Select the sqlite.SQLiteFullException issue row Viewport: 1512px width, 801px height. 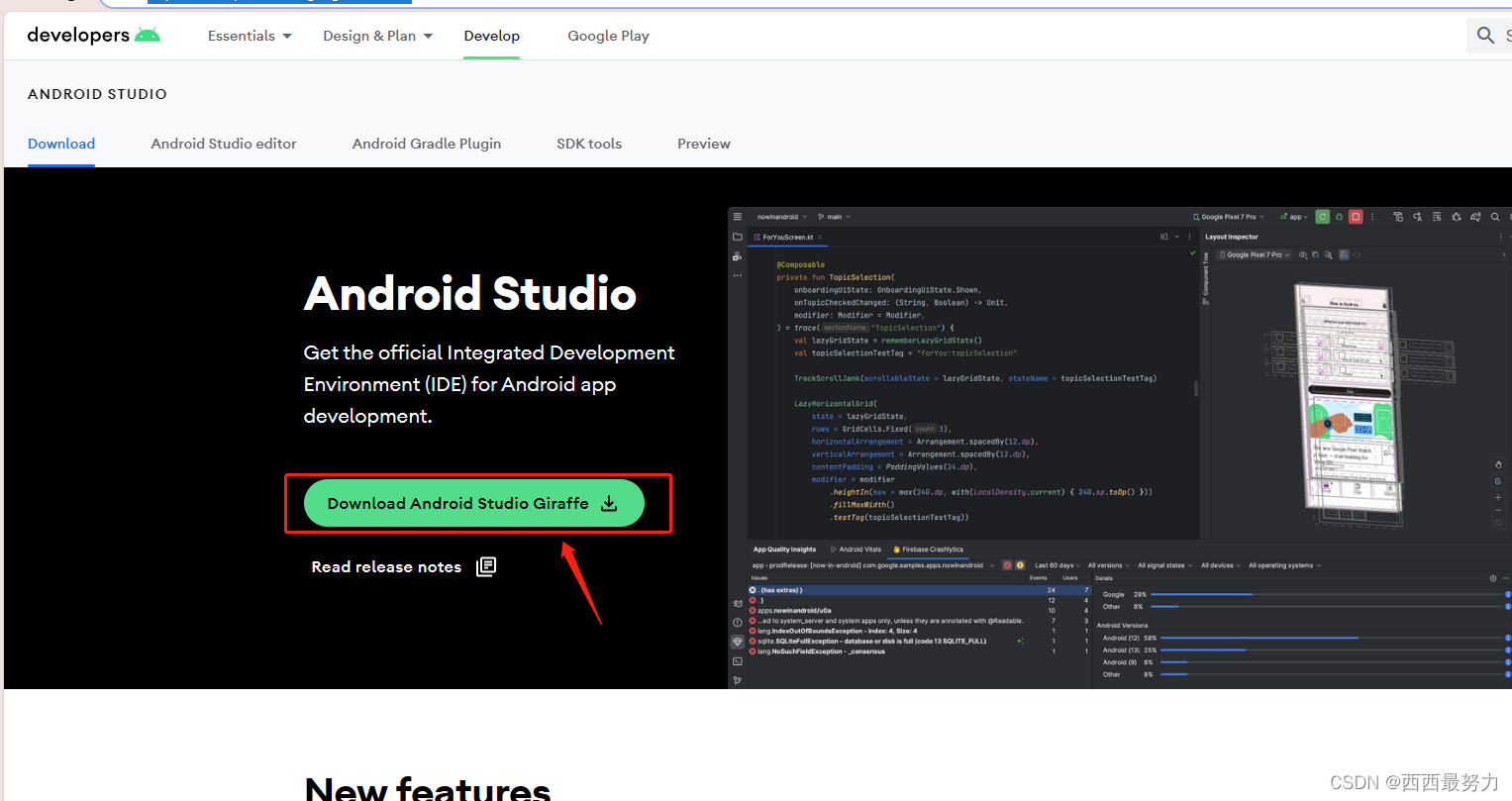click(x=919, y=642)
